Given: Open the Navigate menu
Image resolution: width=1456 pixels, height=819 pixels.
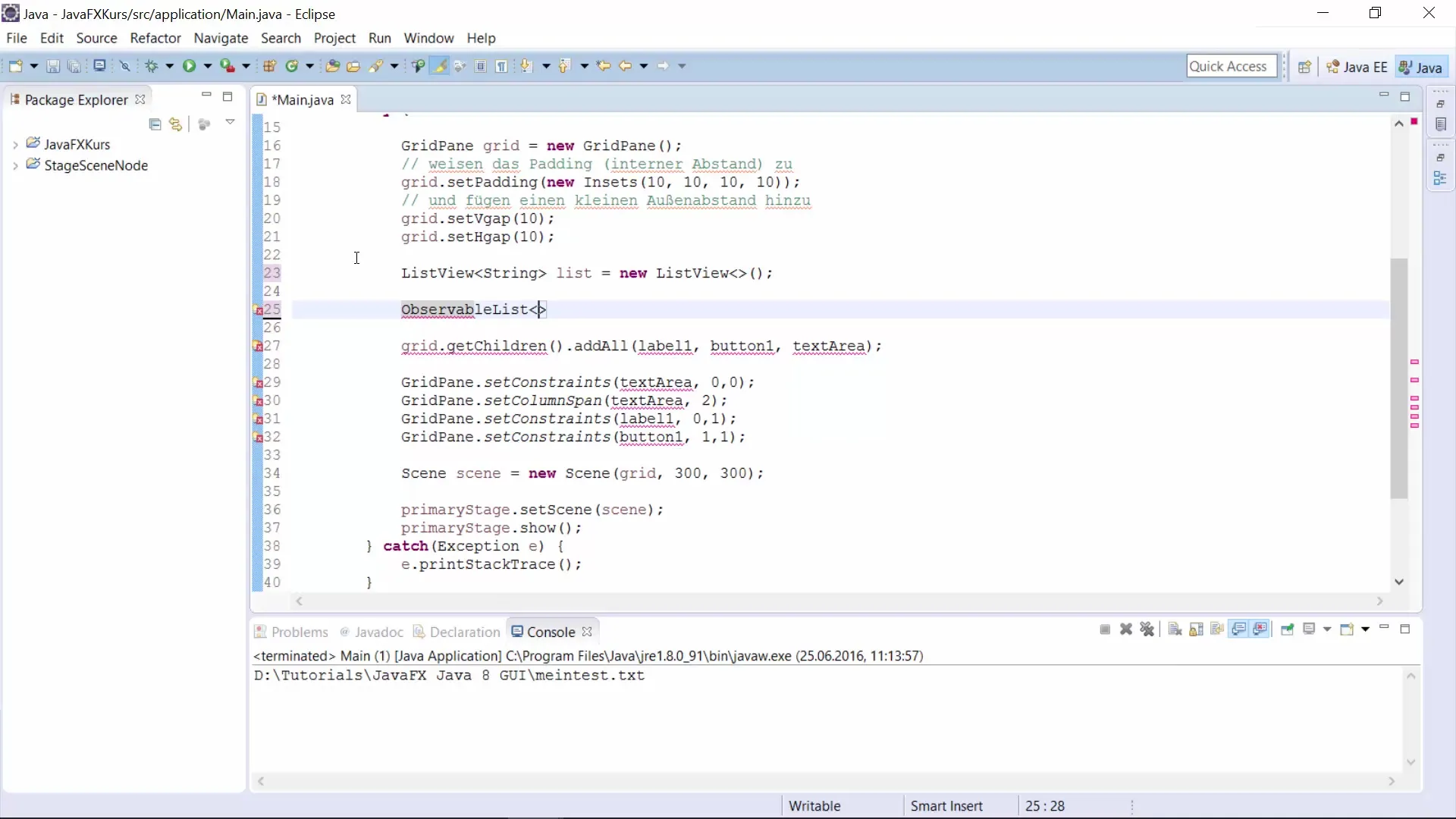Looking at the screenshot, I should [221, 38].
